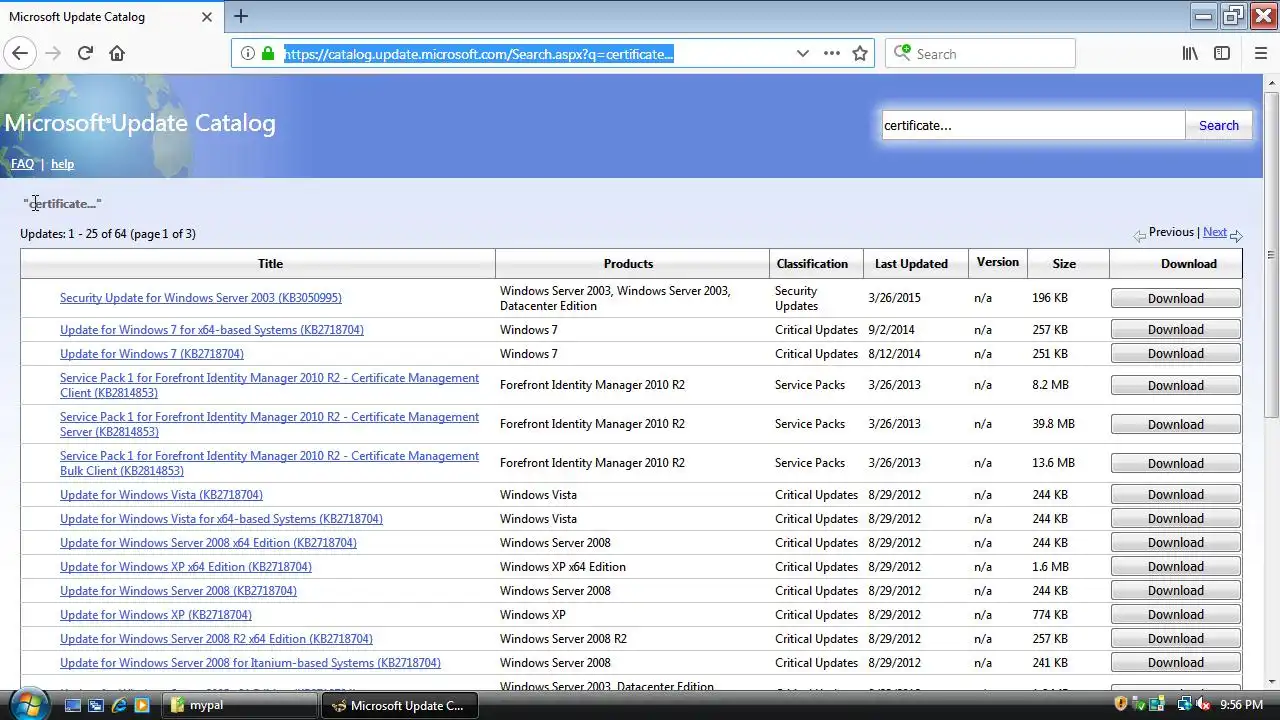This screenshot has height=720, width=1280.
Task: Open a new tab with plus button
Action: (x=241, y=16)
